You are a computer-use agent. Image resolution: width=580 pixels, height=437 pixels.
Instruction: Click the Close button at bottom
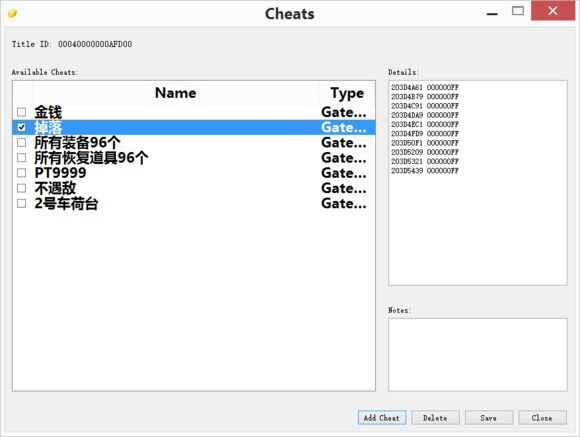[x=542, y=418]
